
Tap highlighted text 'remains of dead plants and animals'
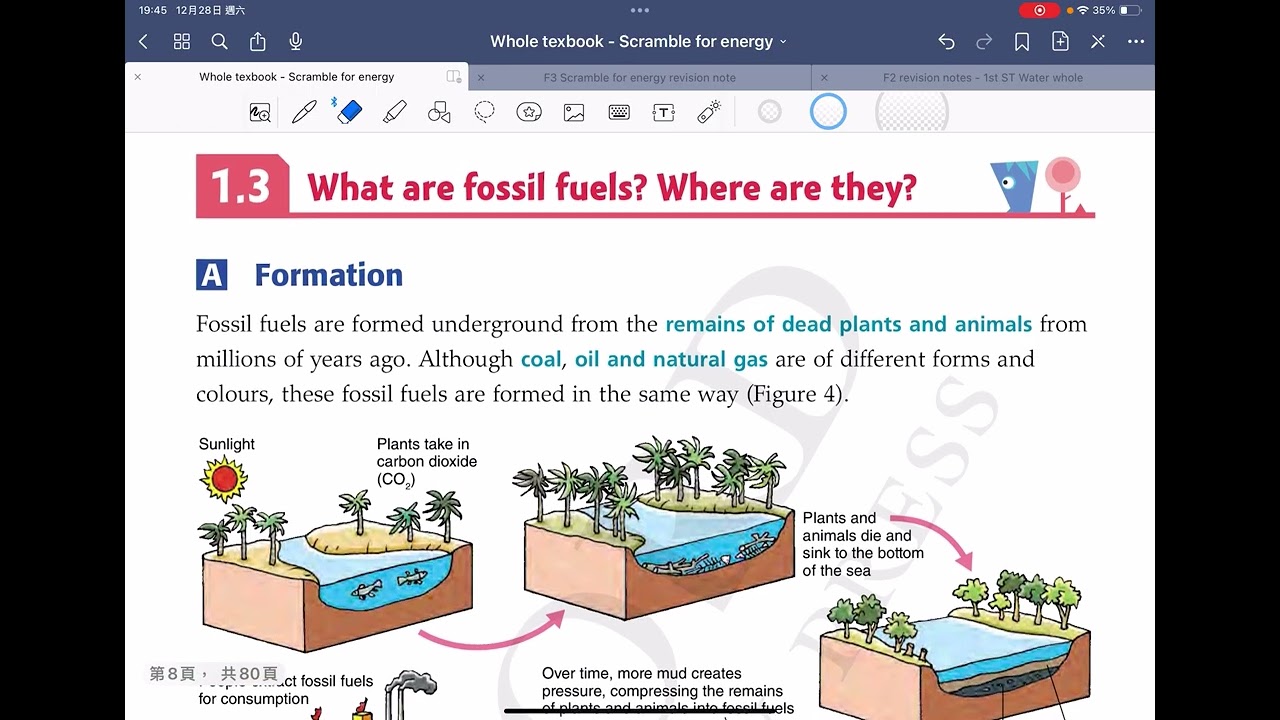[x=848, y=324]
